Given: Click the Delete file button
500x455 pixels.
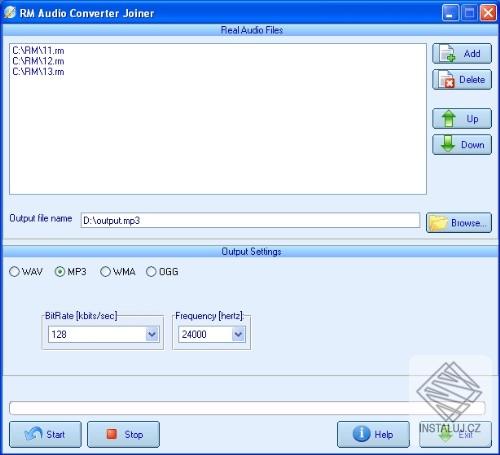Looking at the screenshot, I should [462, 80].
